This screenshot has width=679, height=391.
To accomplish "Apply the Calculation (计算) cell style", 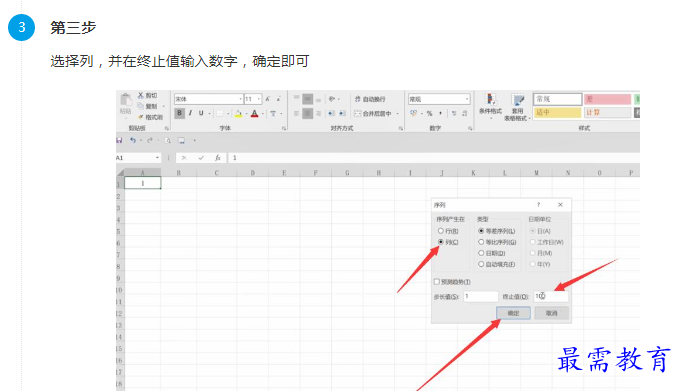I will tap(607, 113).
